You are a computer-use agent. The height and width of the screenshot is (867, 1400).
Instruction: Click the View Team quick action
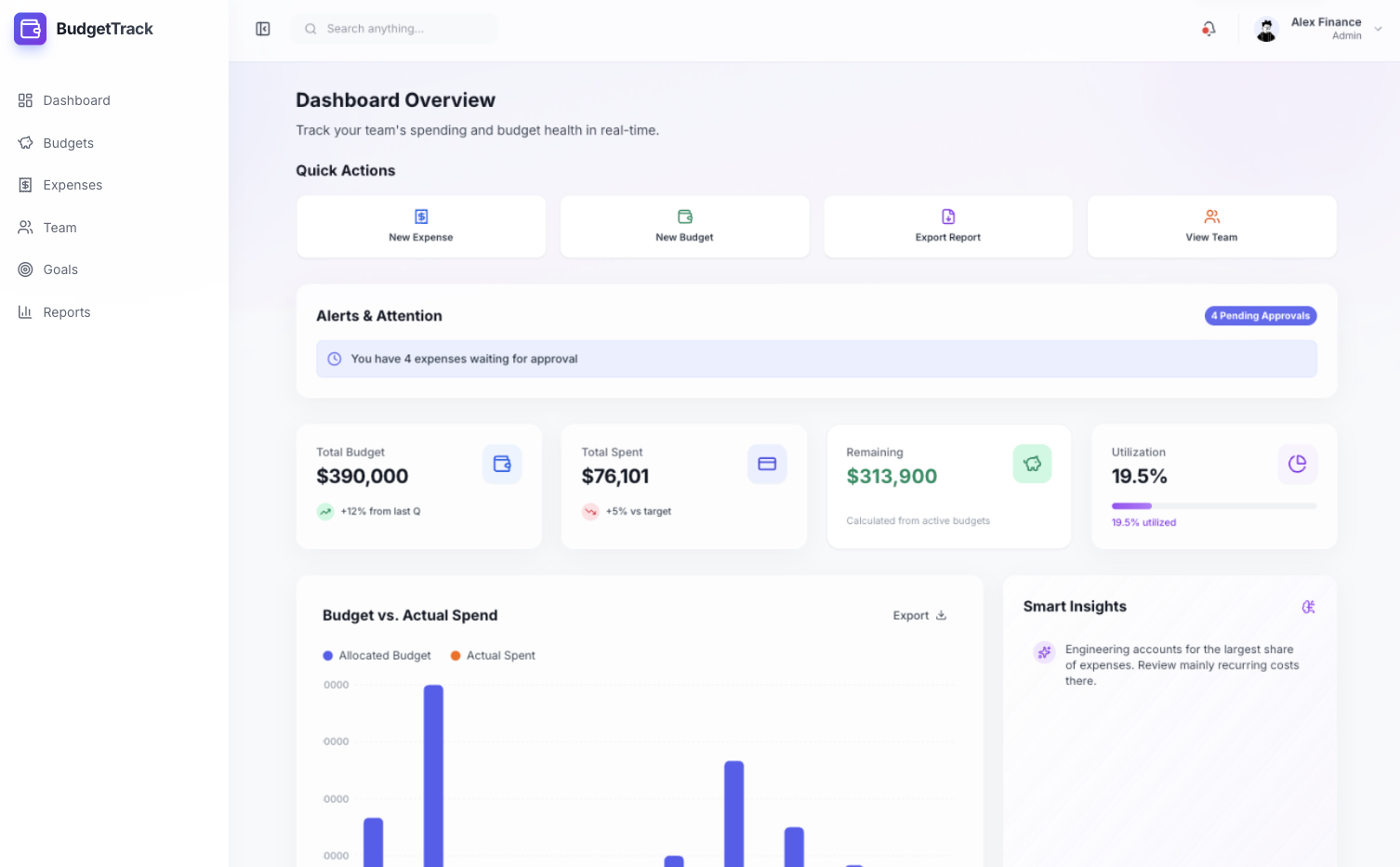1212,227
